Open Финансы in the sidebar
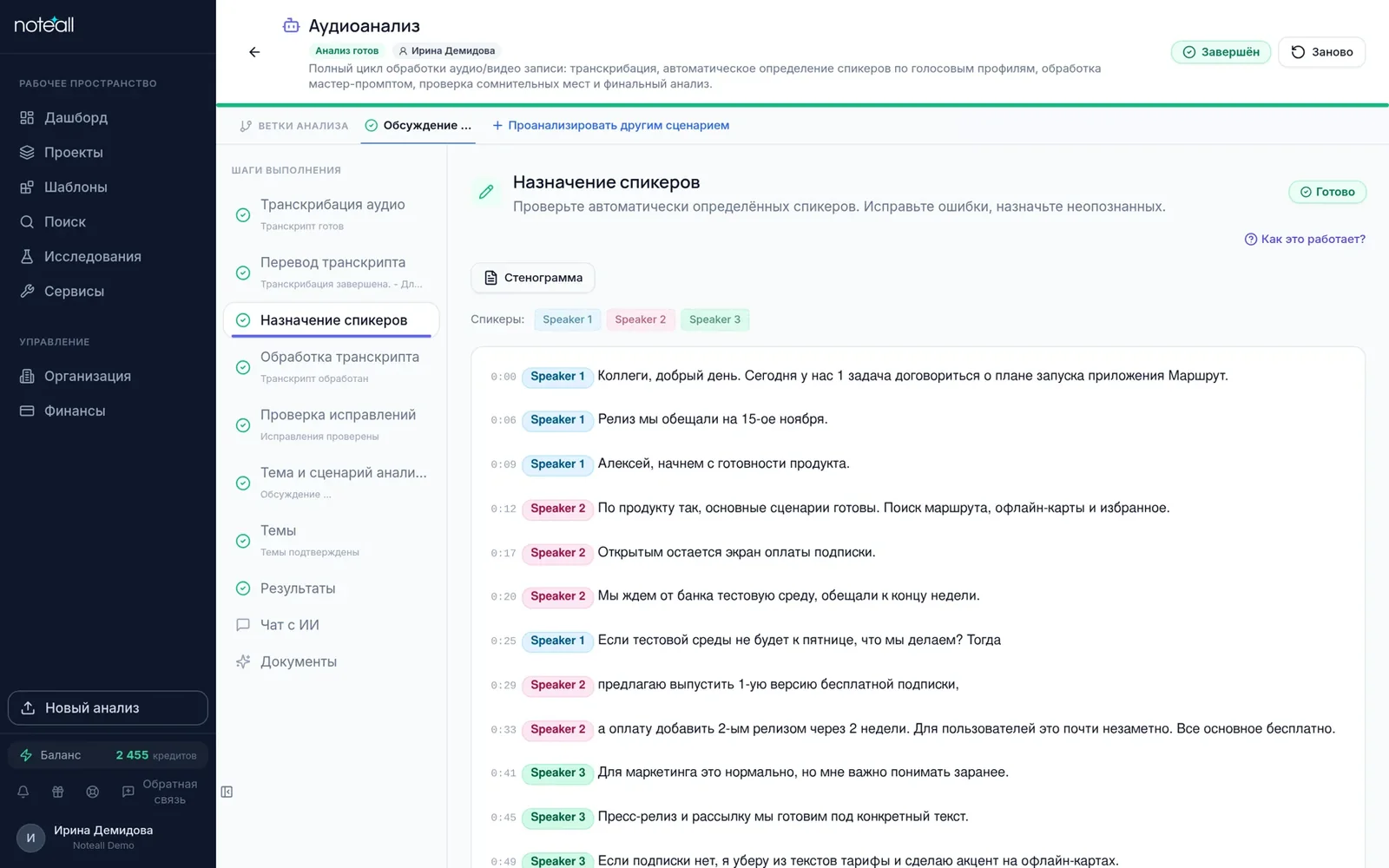 point(108,411)
